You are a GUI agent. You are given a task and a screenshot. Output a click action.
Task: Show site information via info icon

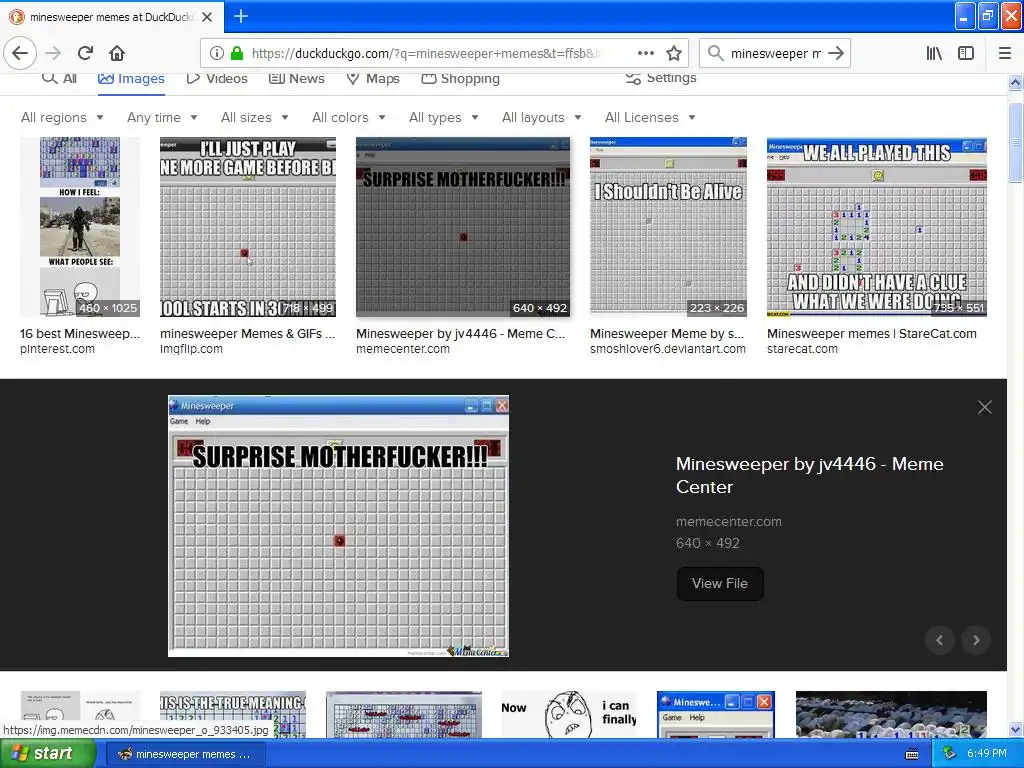click(217, 53)
